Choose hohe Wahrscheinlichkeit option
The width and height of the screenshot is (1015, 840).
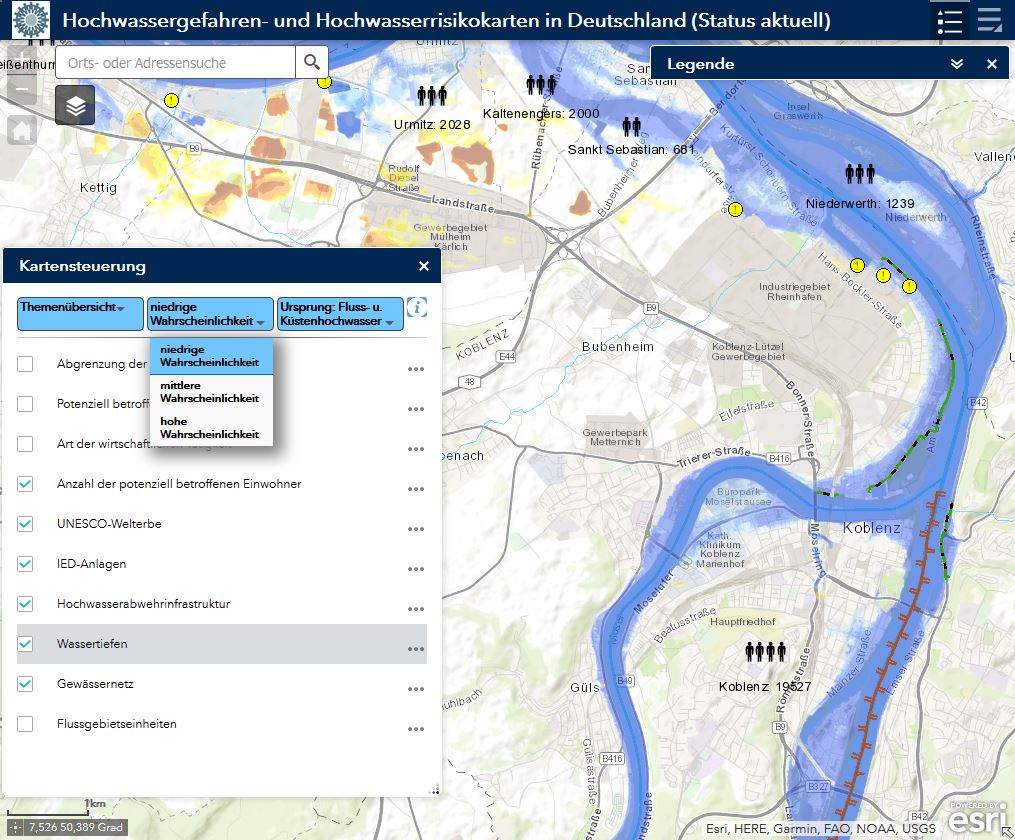click(210, 428)
